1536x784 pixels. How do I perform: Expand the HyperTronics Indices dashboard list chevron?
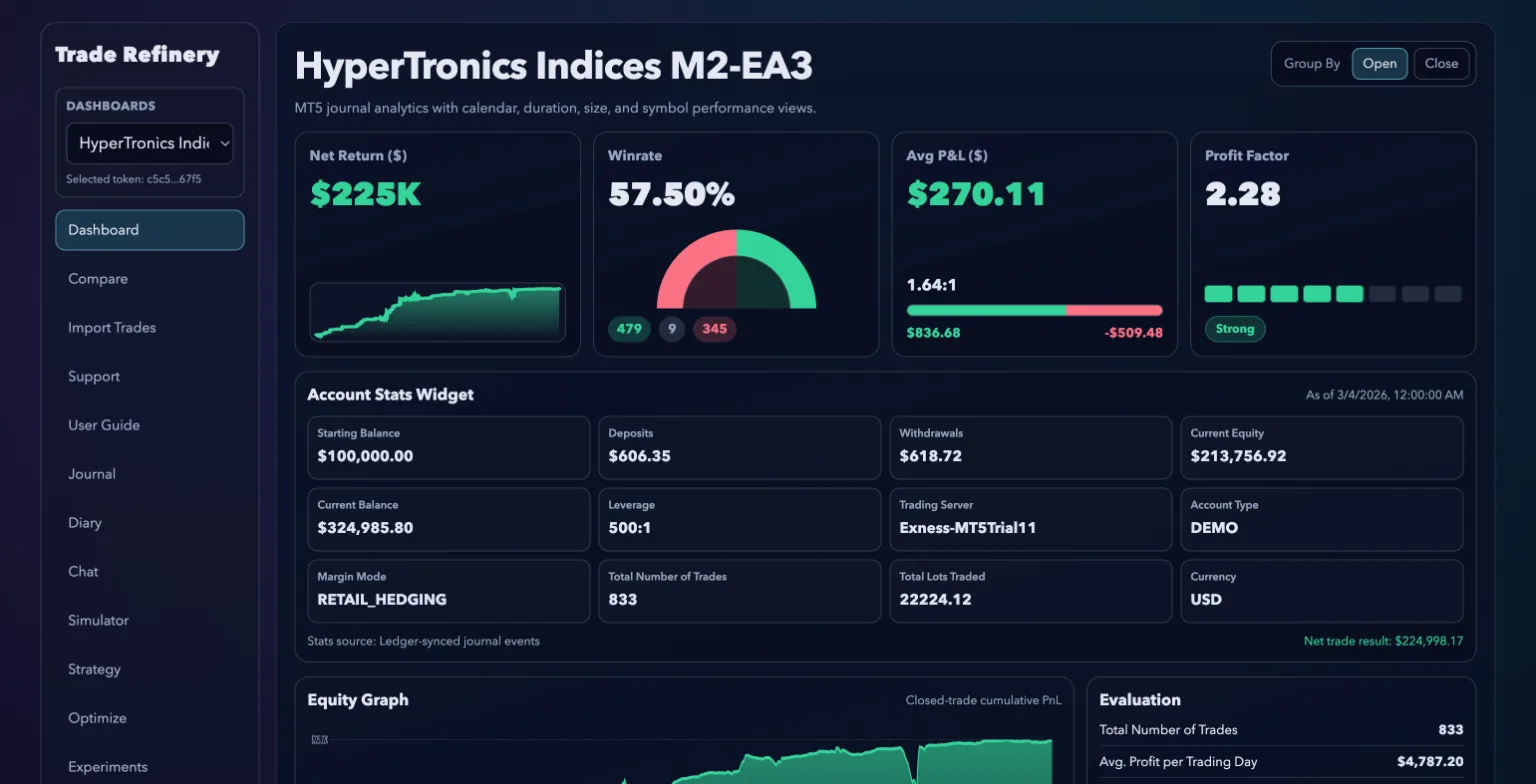(x=225, y=143)
